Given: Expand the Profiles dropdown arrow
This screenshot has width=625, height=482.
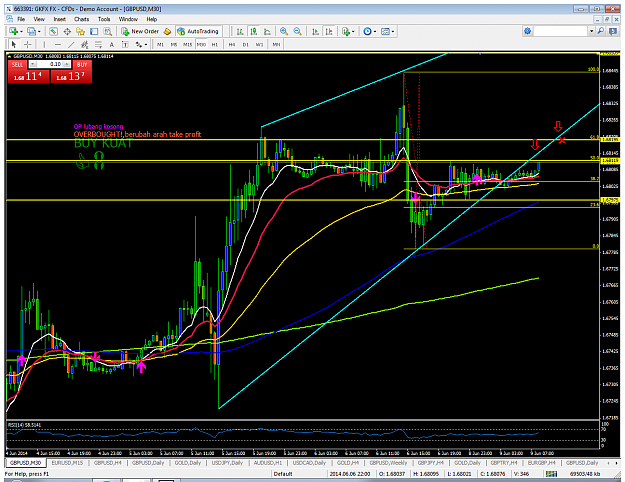Looking at the screenshot, I should tap(39, 31).
